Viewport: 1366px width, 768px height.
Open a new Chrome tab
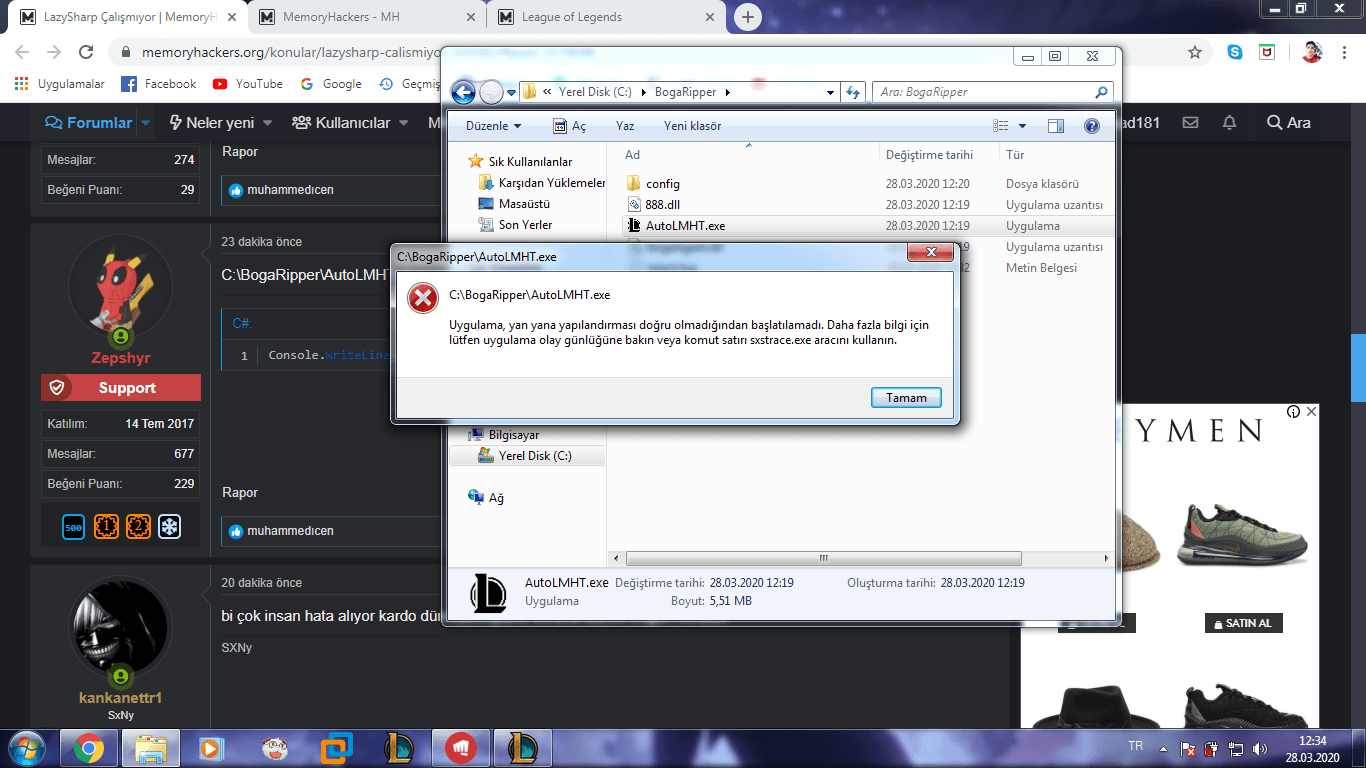pos(747,17)
